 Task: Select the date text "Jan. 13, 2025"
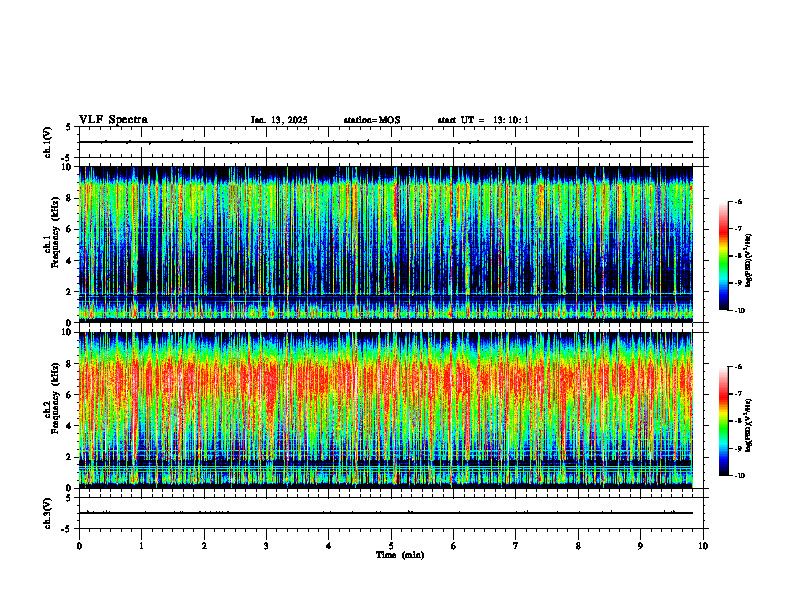(279, 120)
